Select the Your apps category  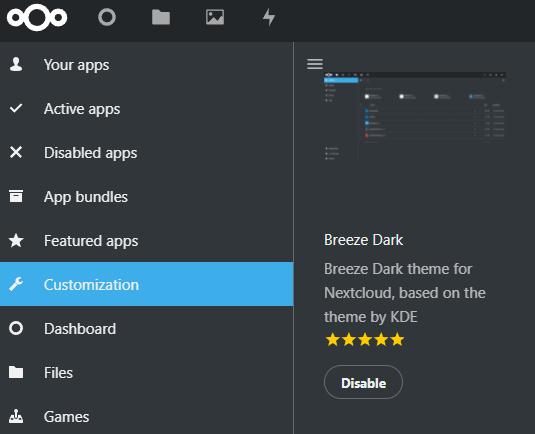pos(146,64)
